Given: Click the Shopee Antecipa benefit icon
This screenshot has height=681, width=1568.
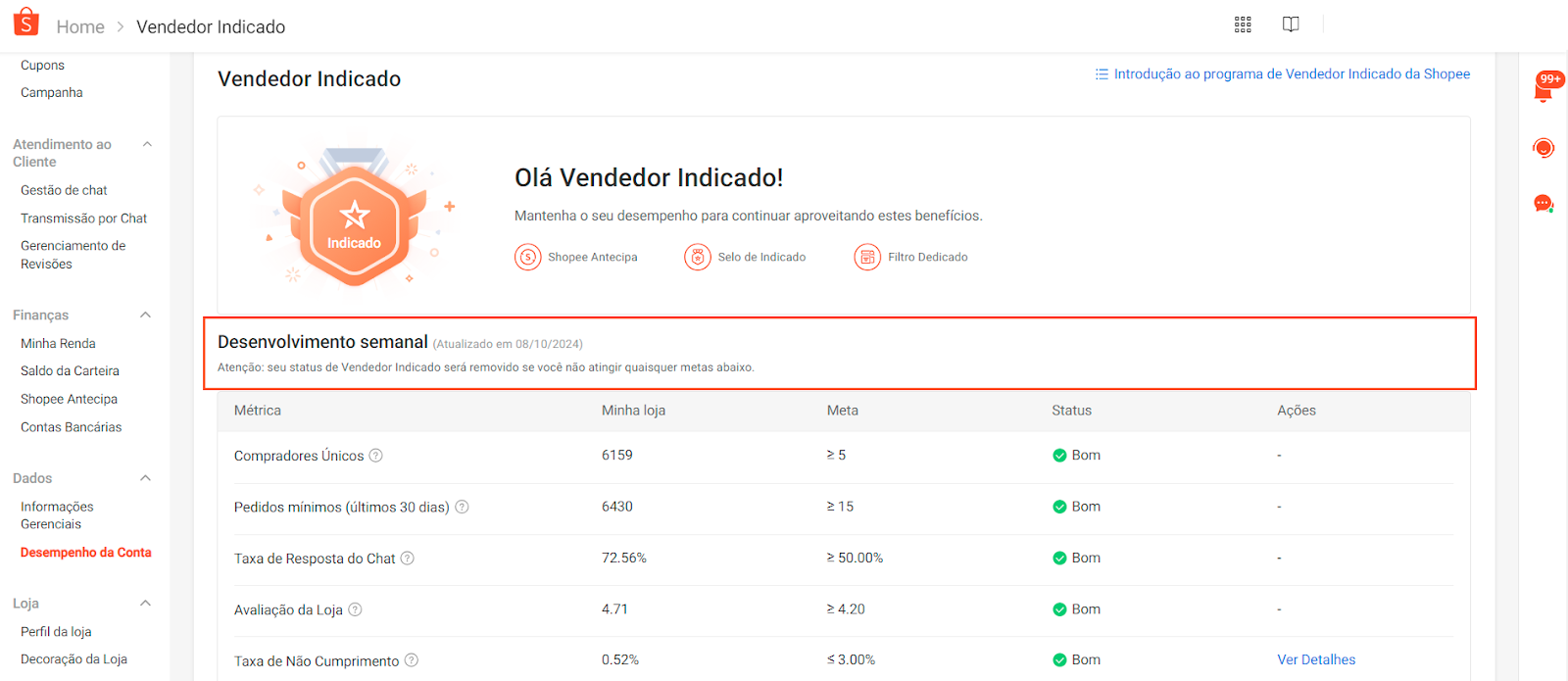Looking at the screenshot, I should coord(528,257).
